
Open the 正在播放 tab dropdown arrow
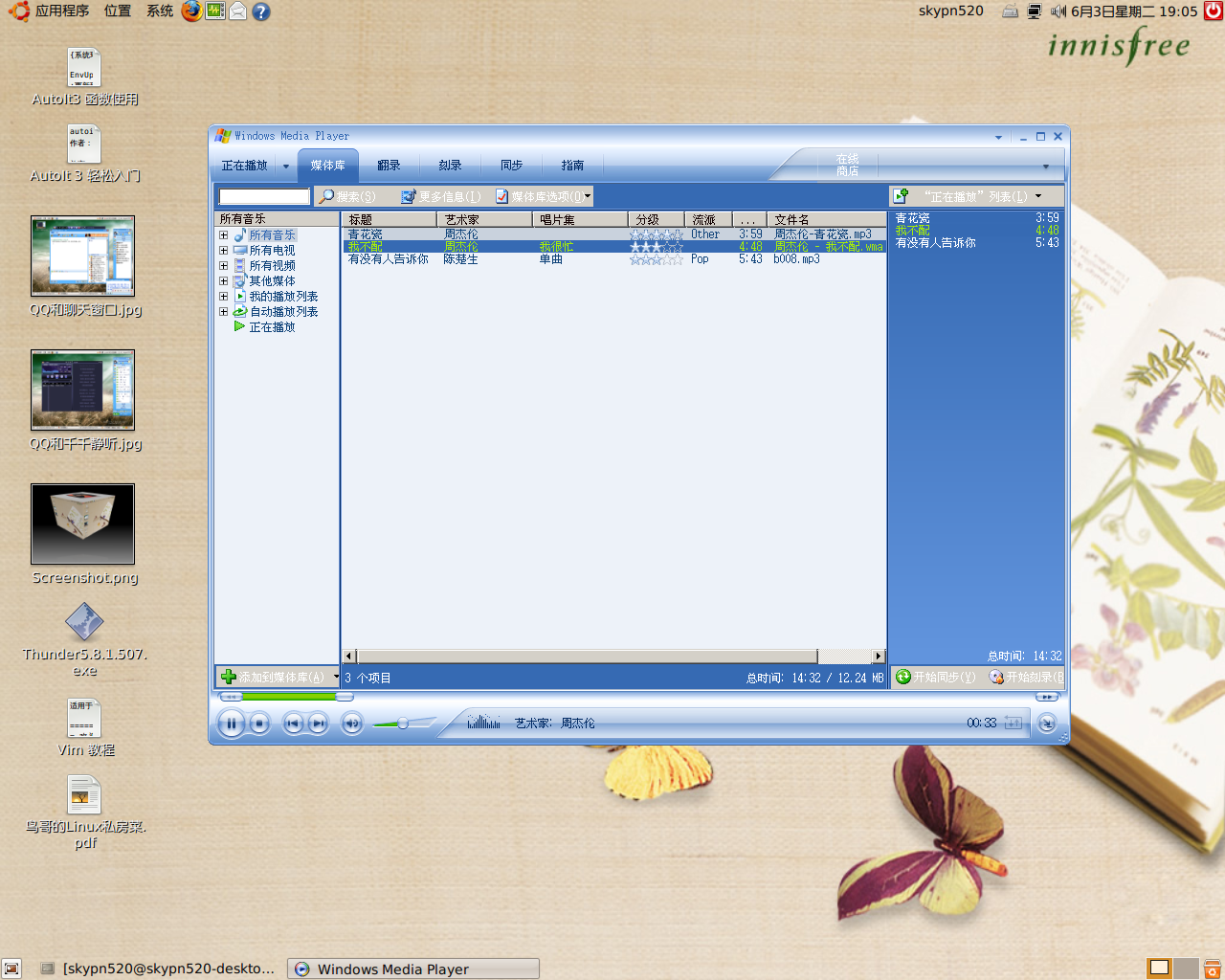tap(285, 167)
